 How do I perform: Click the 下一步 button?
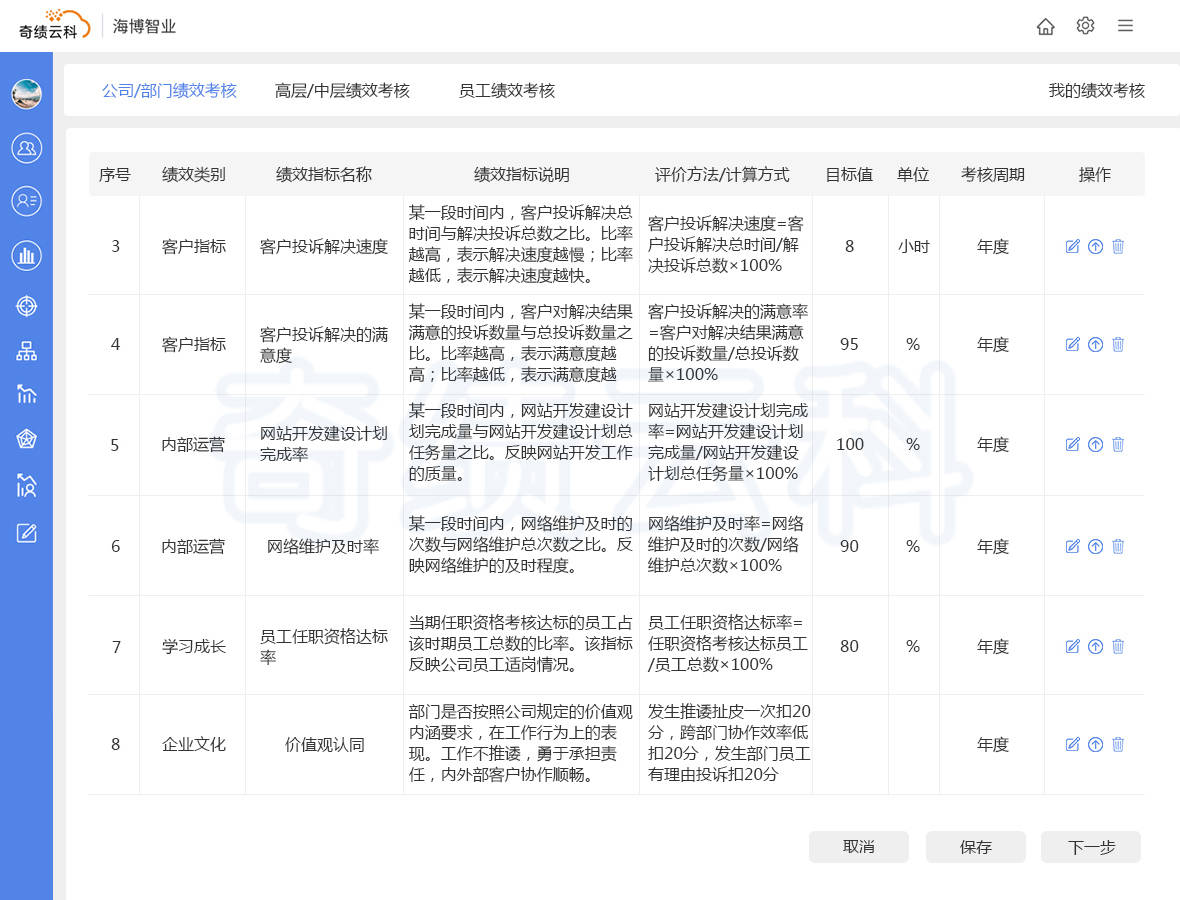(1091, 847)
